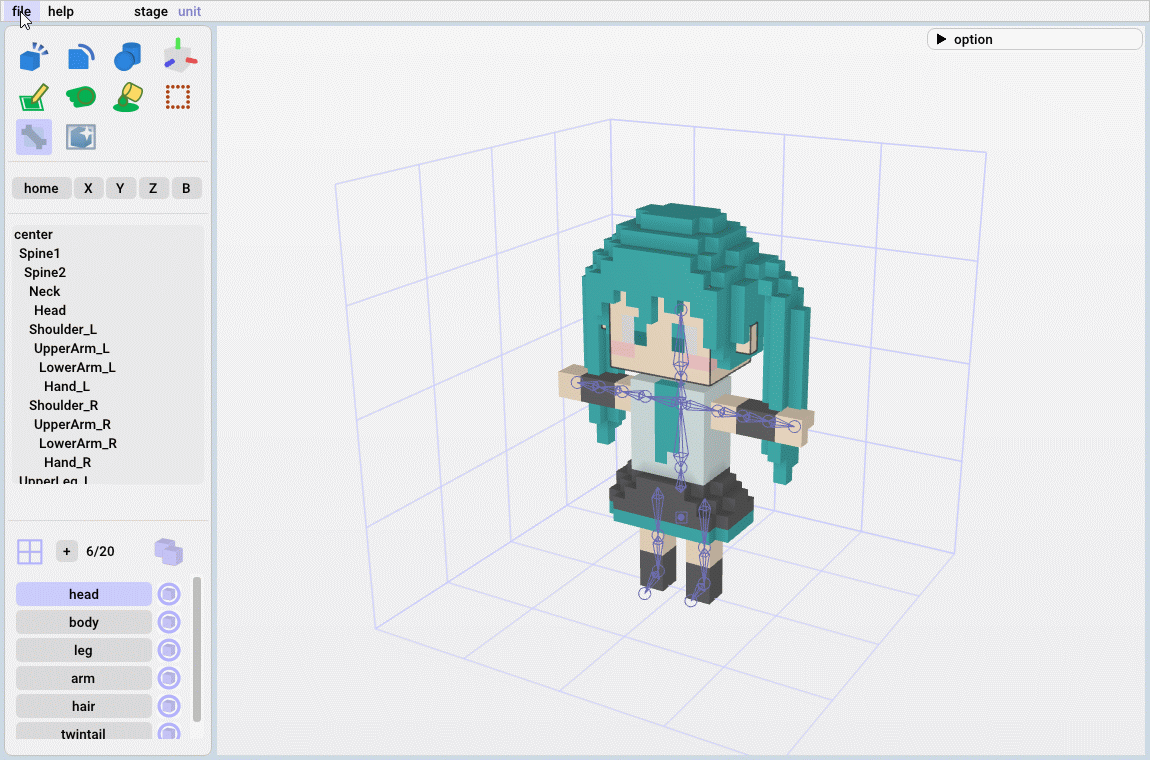
Task: Select the blue cube create-voxel tool
Action: [34, 56]
